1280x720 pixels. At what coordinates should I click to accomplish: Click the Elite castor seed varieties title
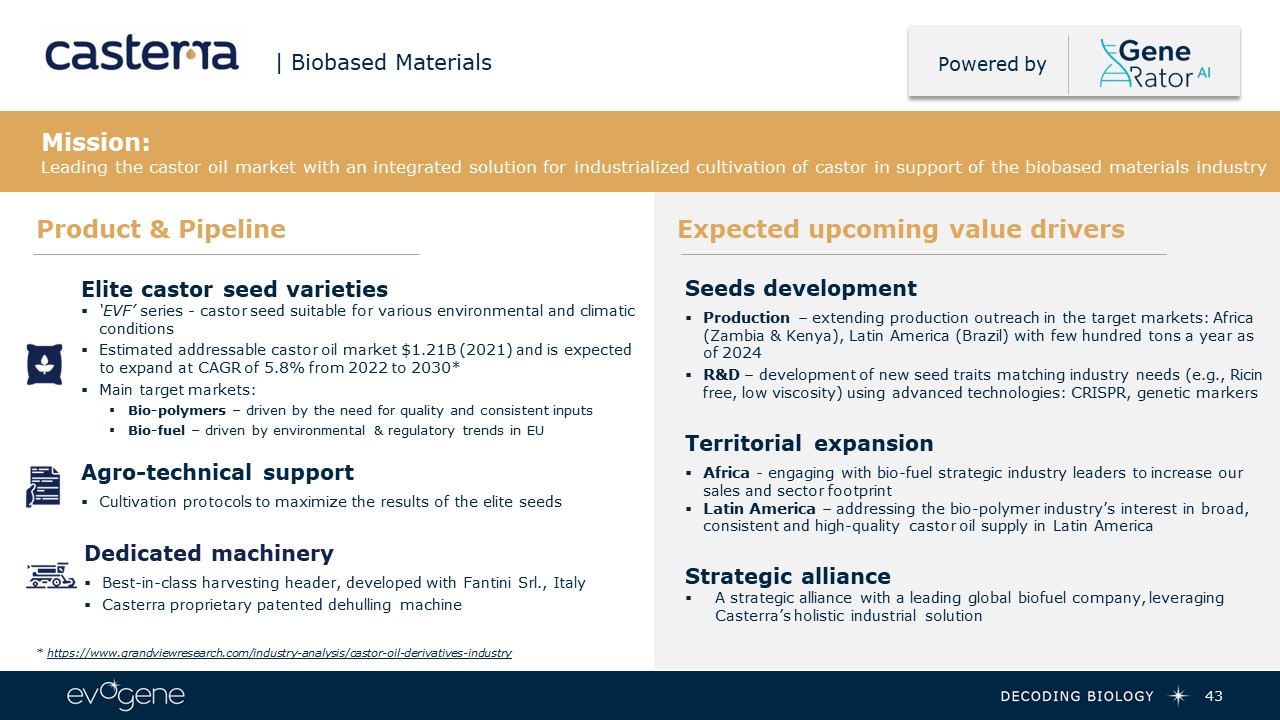click(234, 290)
